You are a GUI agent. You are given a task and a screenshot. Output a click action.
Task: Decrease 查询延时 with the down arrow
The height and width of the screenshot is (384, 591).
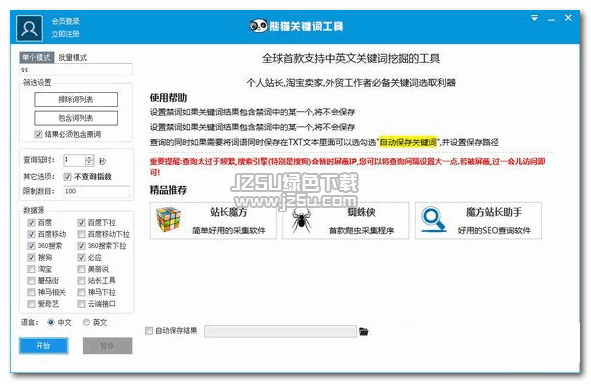tap(90, 163)
